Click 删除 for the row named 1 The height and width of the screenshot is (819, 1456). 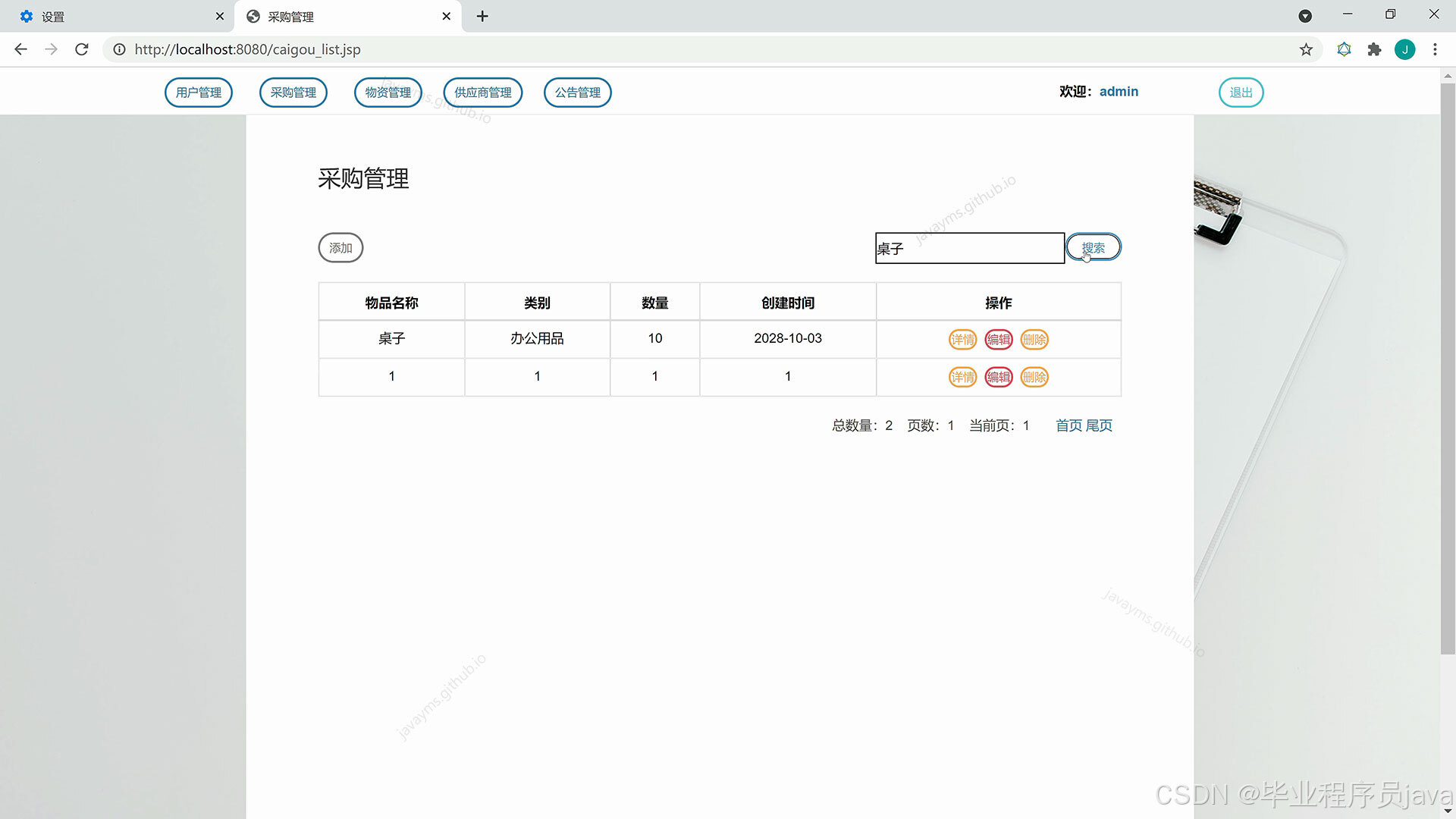[1034, 377]
